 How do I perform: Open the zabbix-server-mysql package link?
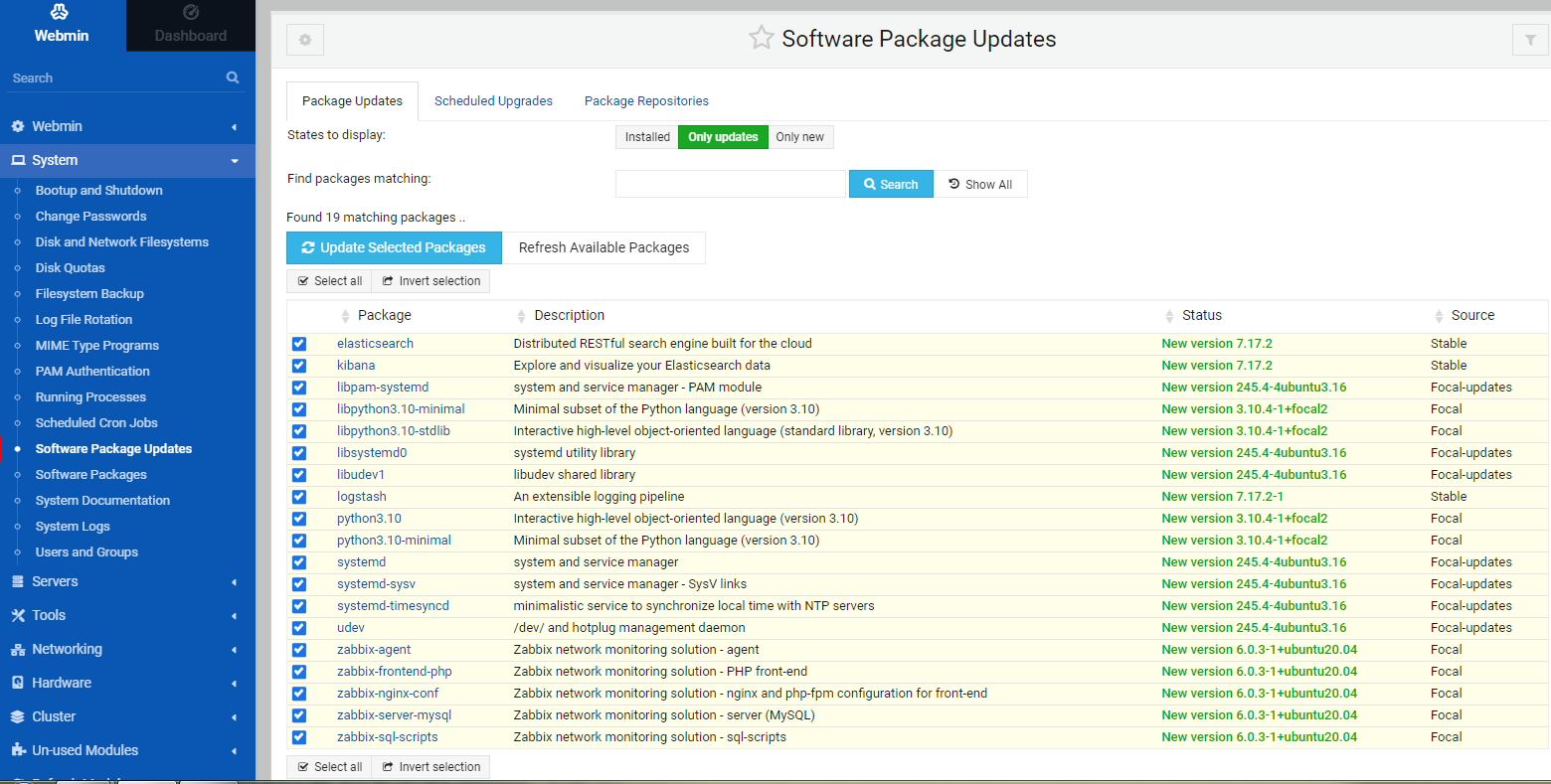pos(394,715)
